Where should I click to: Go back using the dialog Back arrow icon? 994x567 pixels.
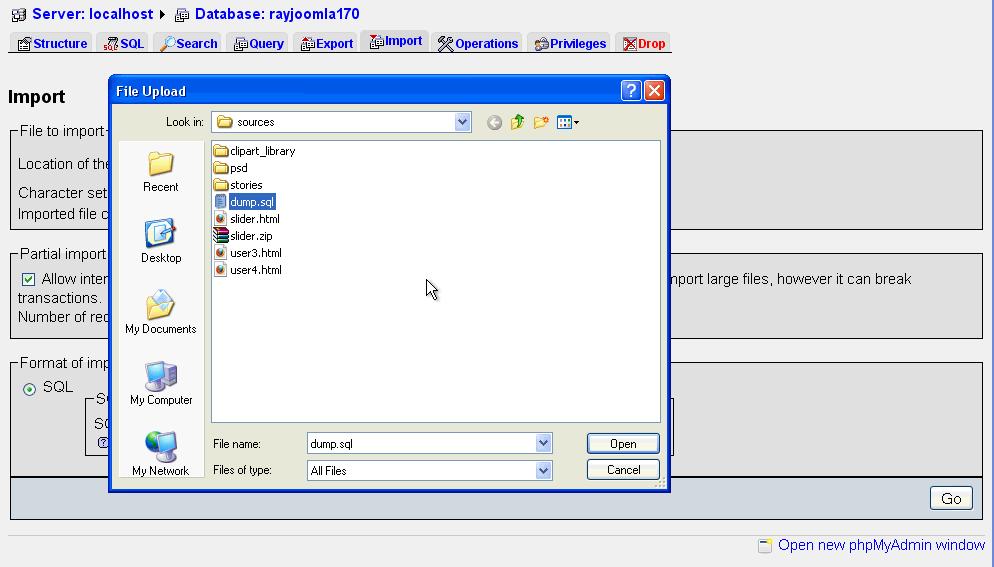494,122
